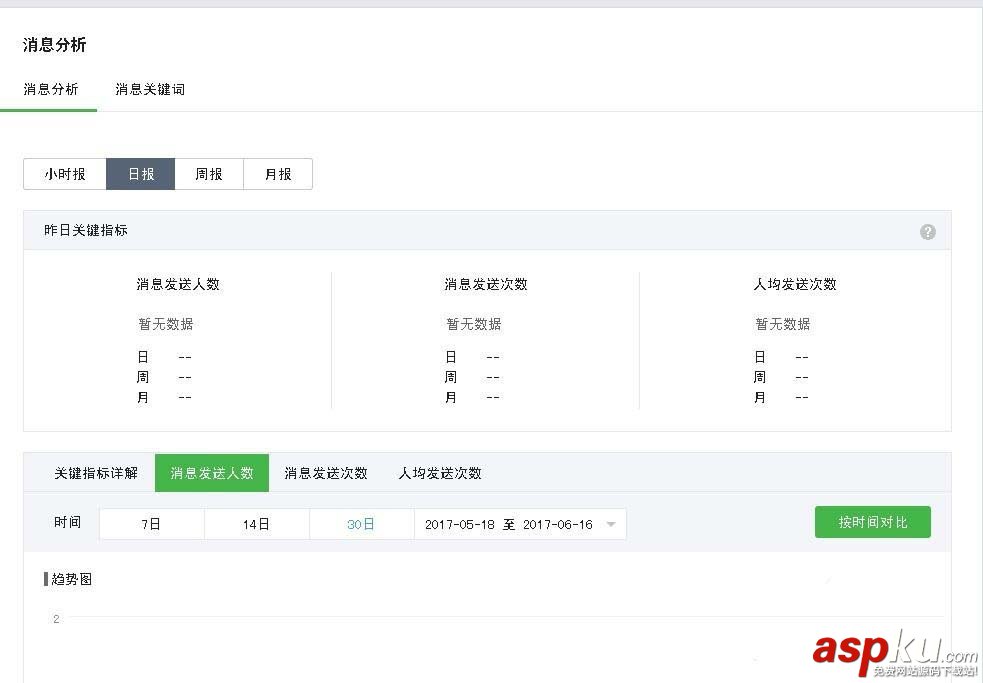Click the 按时间对比 button

point(872,521)
